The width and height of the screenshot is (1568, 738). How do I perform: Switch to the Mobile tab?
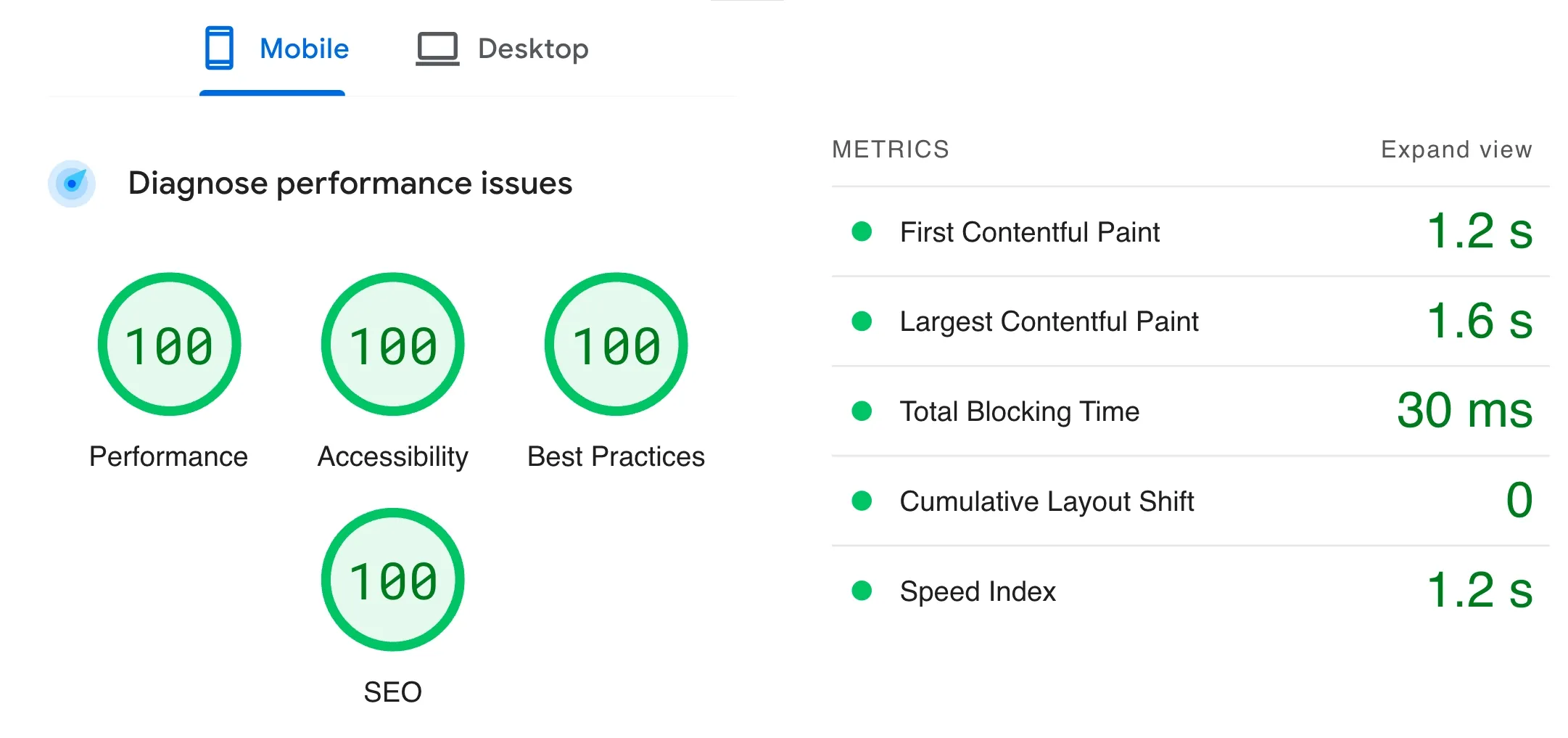point(304,49)
